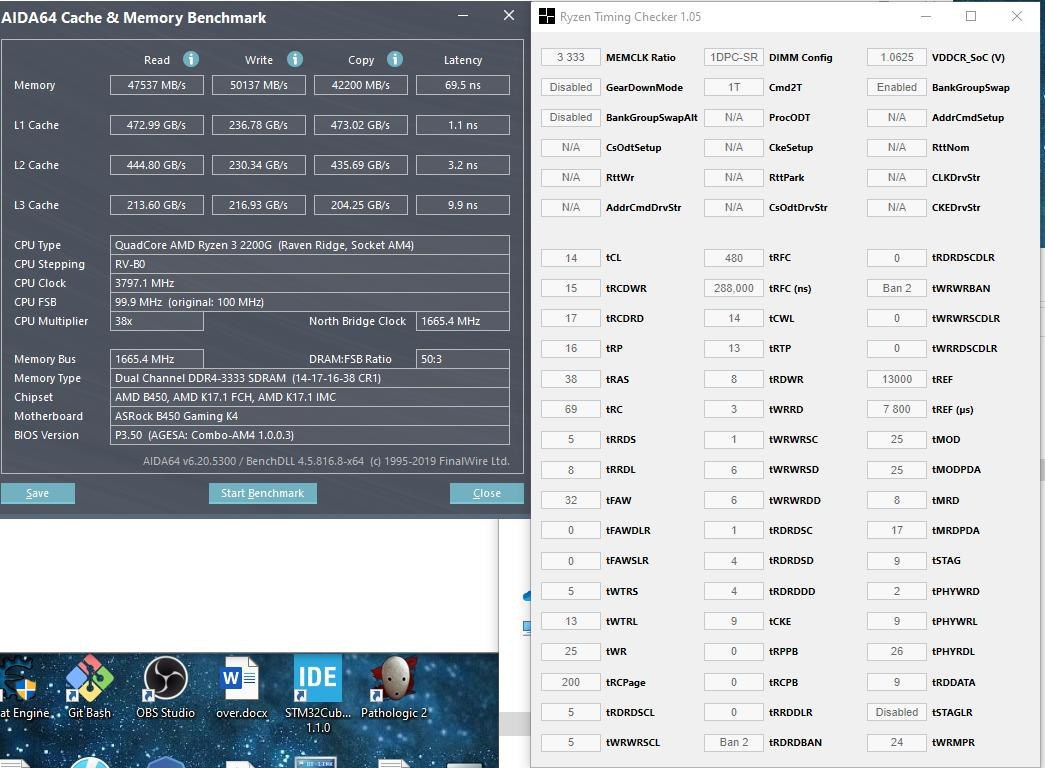
Task: Open the OBS Studio desktop shortcut
Action: click(x=165, y=688)
